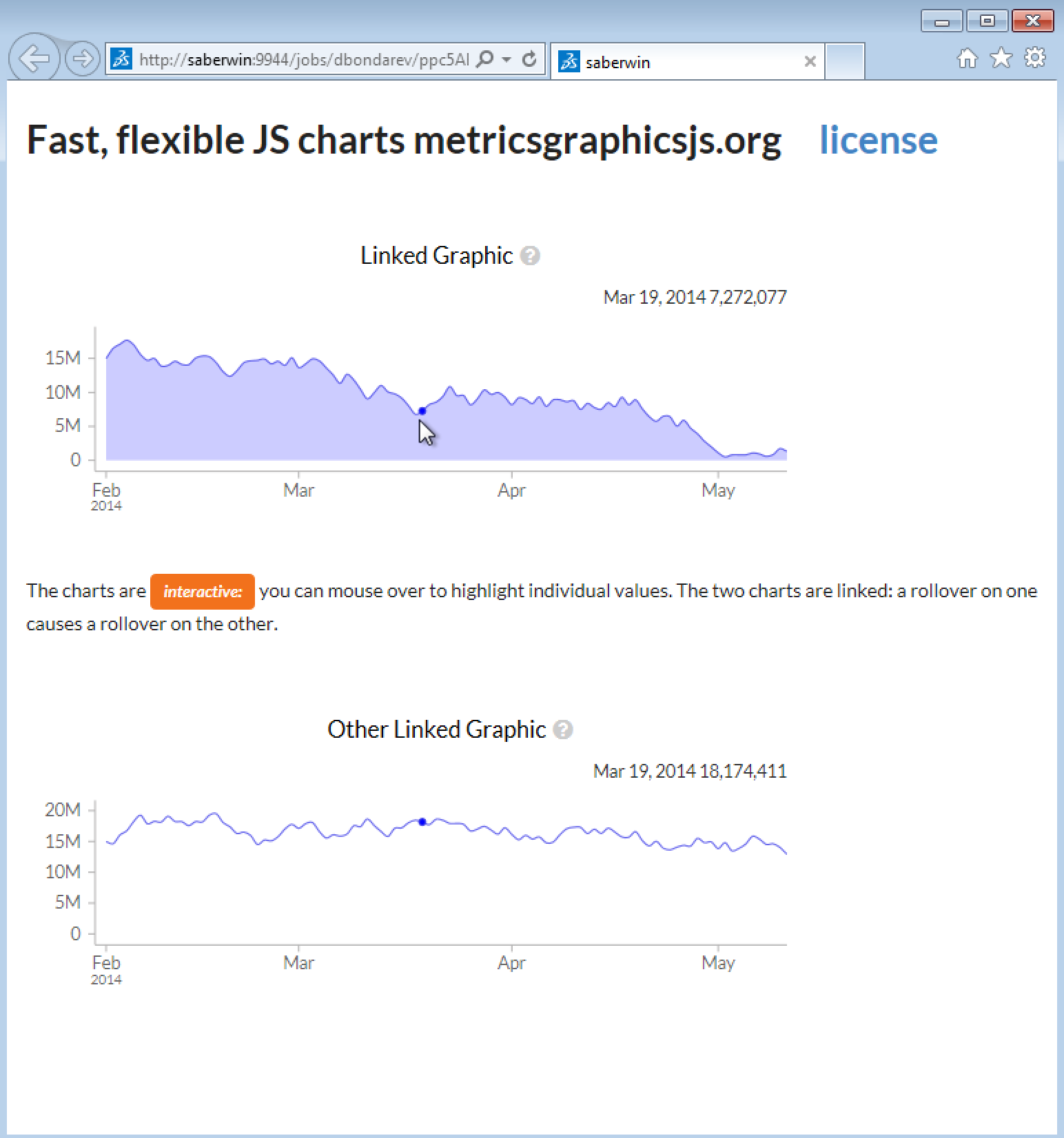Open a new blank tab

point(845,61)
